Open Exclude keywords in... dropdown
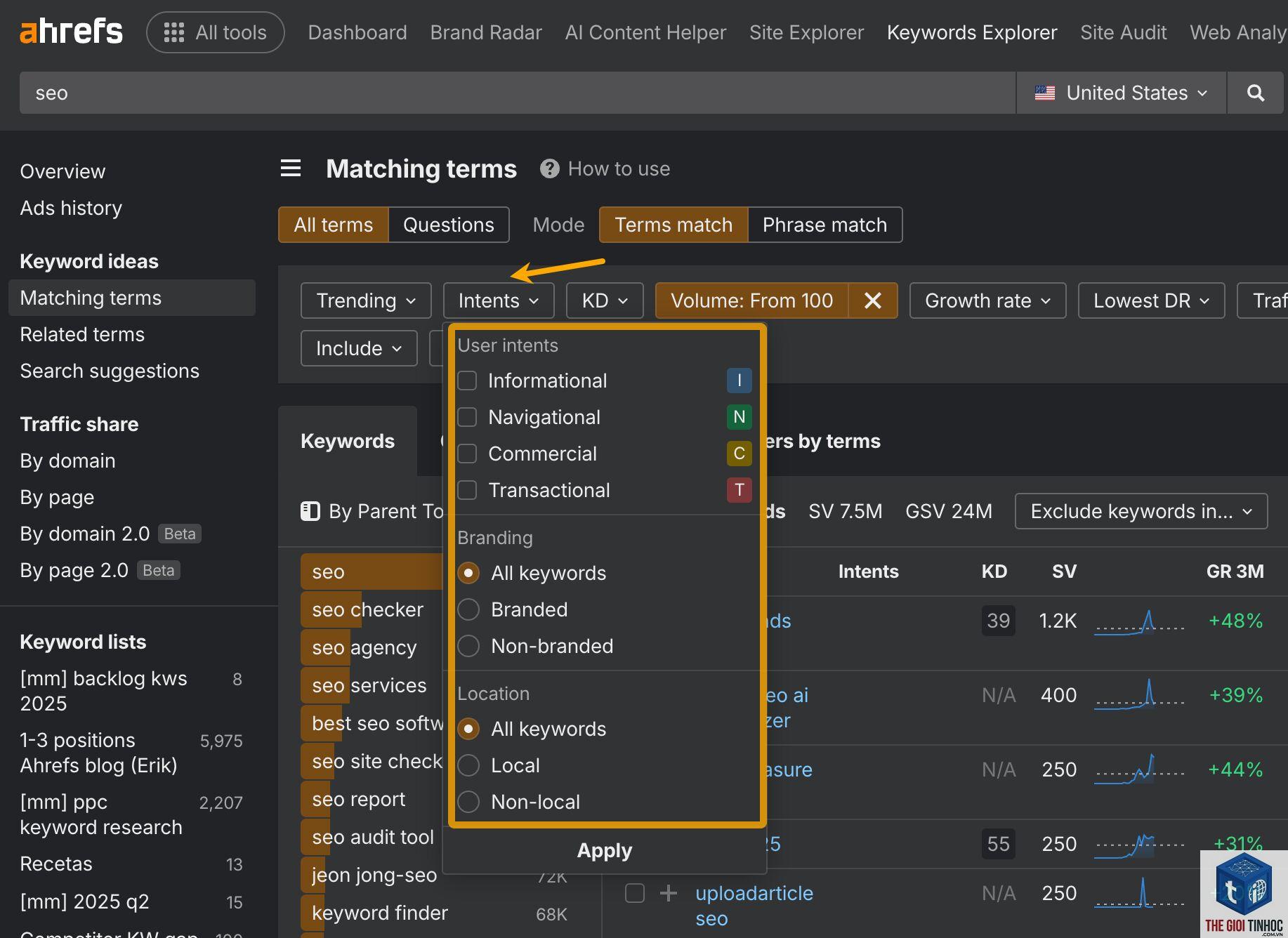Viewport: 1288px width, 938px height. click(x=1141, y=511)
